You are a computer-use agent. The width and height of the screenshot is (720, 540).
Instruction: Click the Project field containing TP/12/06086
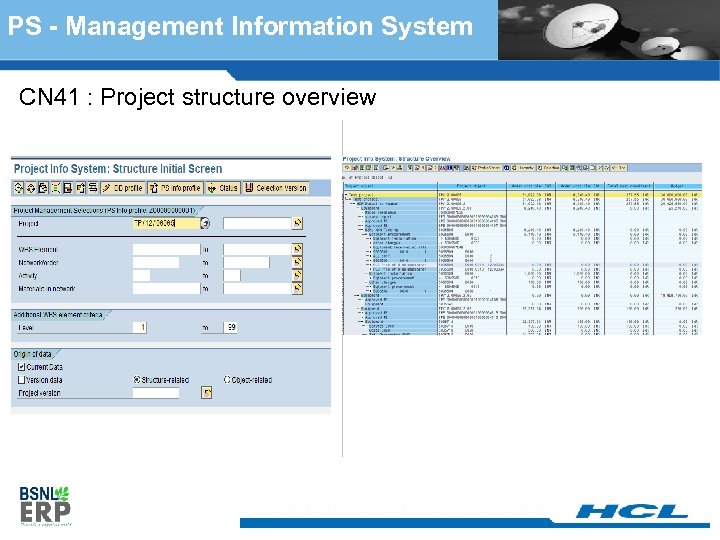166,223
